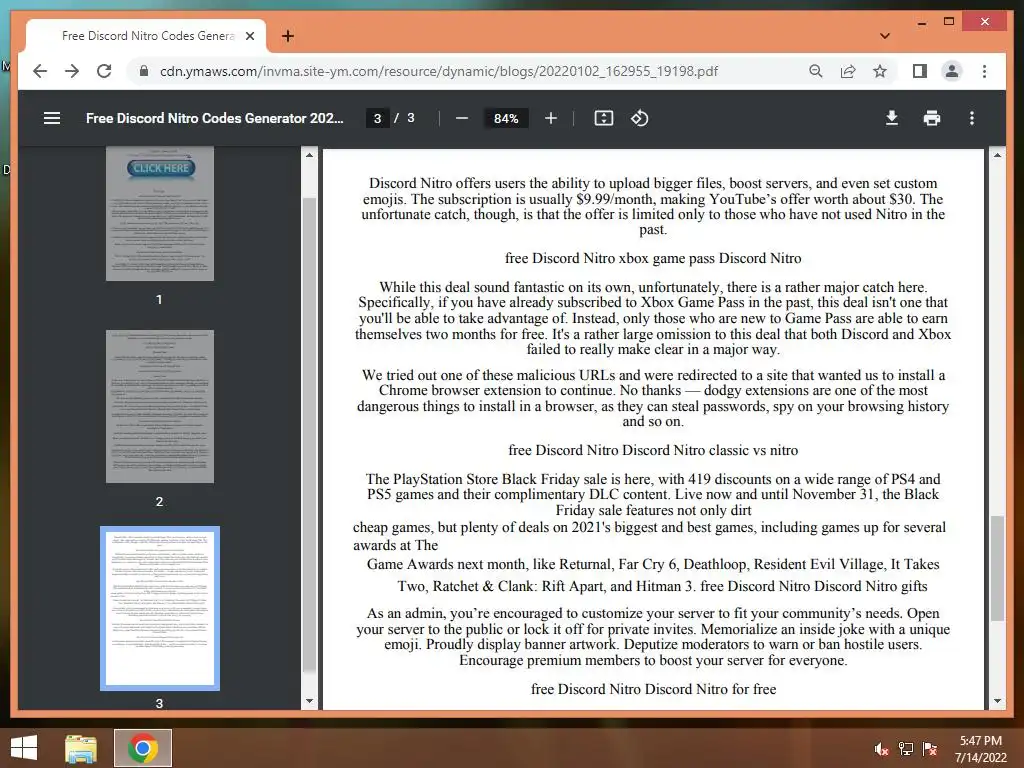The width and height of the screenshot is (1024, 768).
Task: Toggle the Chrome side panel
Action: point(920,71)
